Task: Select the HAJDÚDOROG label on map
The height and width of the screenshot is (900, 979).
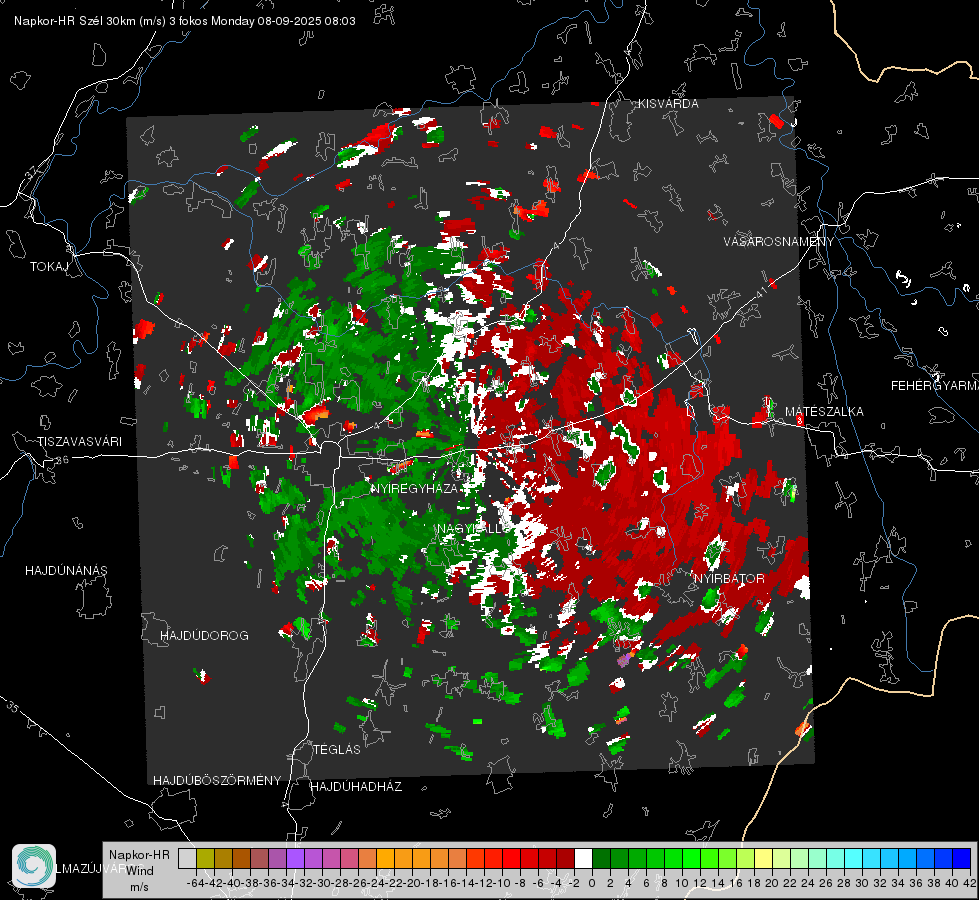Action: [x=204, y=635]
